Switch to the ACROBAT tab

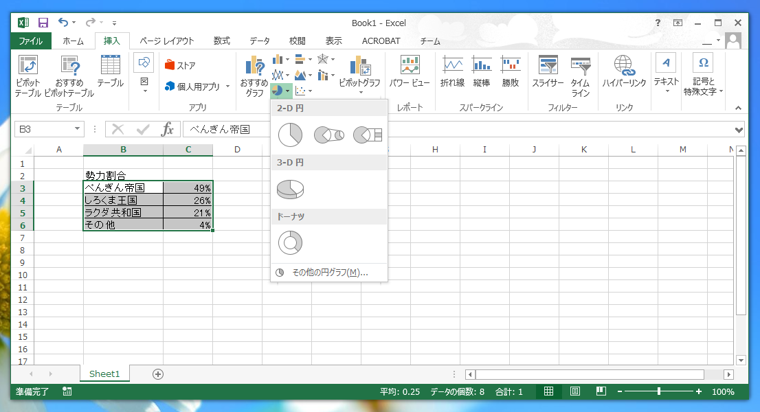click(x=381, y=41)
